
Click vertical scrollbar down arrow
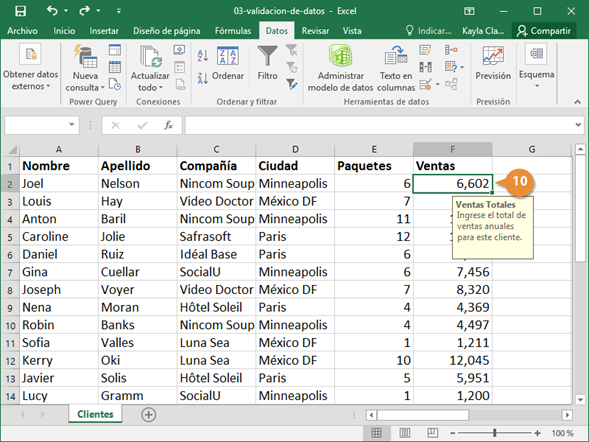pos(580,400)
